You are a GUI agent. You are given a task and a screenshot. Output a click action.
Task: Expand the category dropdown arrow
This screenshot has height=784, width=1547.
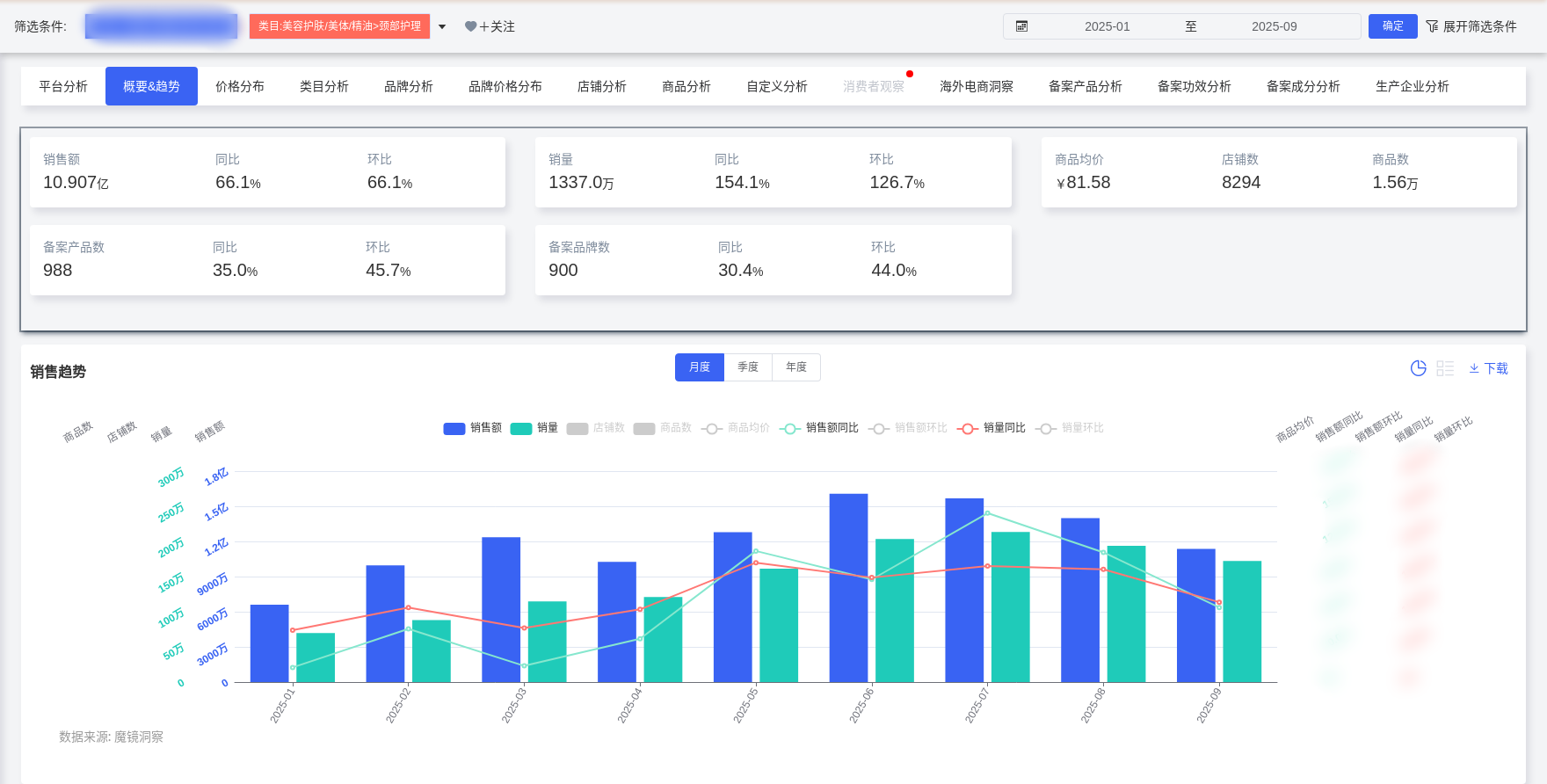pyautogui.click(x=442, y=26)
